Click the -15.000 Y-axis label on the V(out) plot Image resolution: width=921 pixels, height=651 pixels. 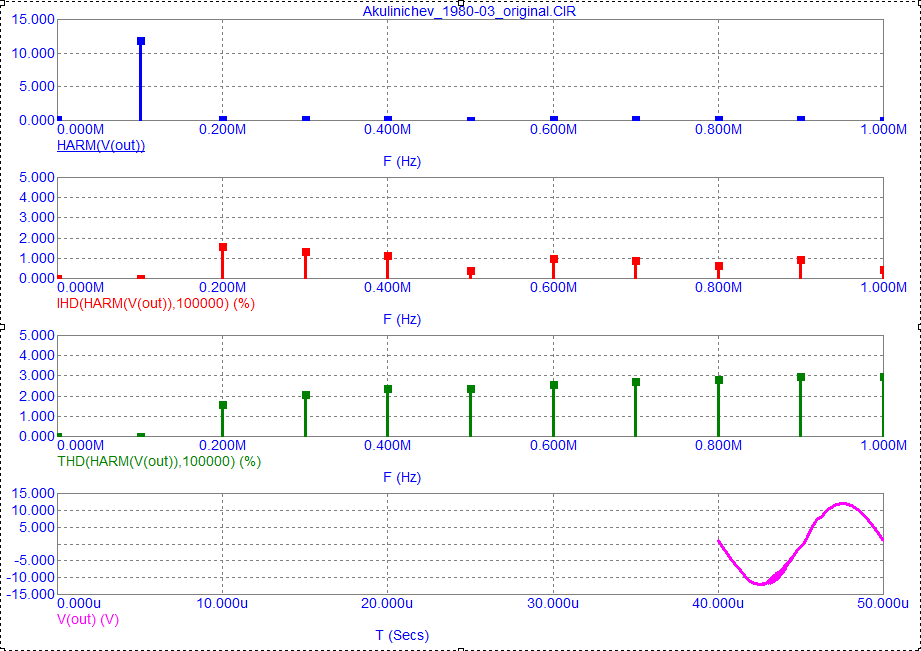click(31, 594)
